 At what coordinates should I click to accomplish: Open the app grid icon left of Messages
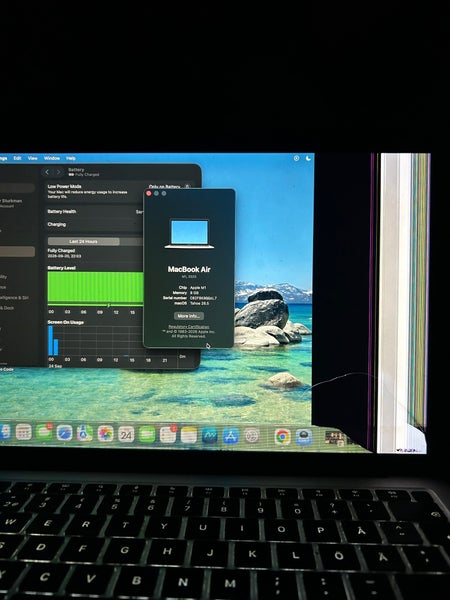click(x=23, y=432)
